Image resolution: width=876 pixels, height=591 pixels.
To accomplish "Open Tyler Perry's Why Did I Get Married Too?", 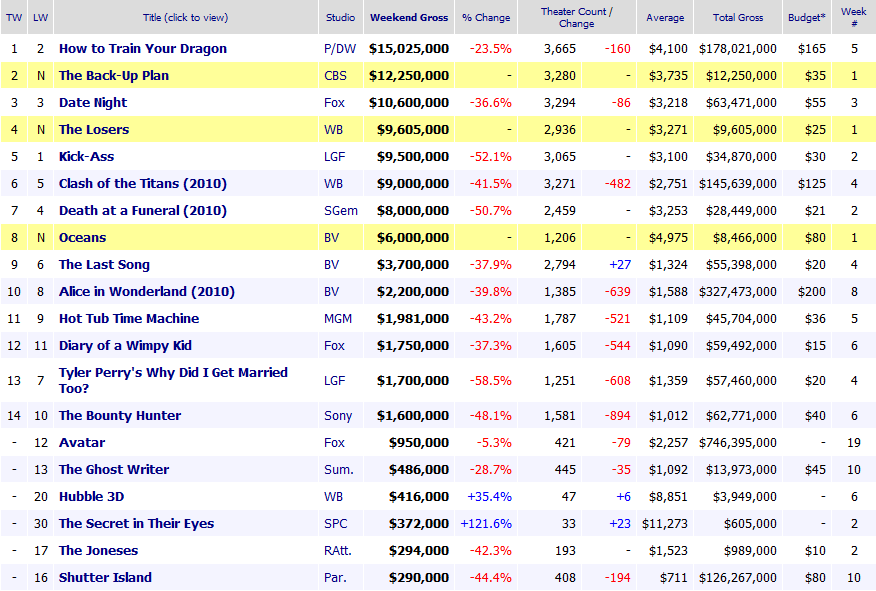I will (x=174, y=380).
